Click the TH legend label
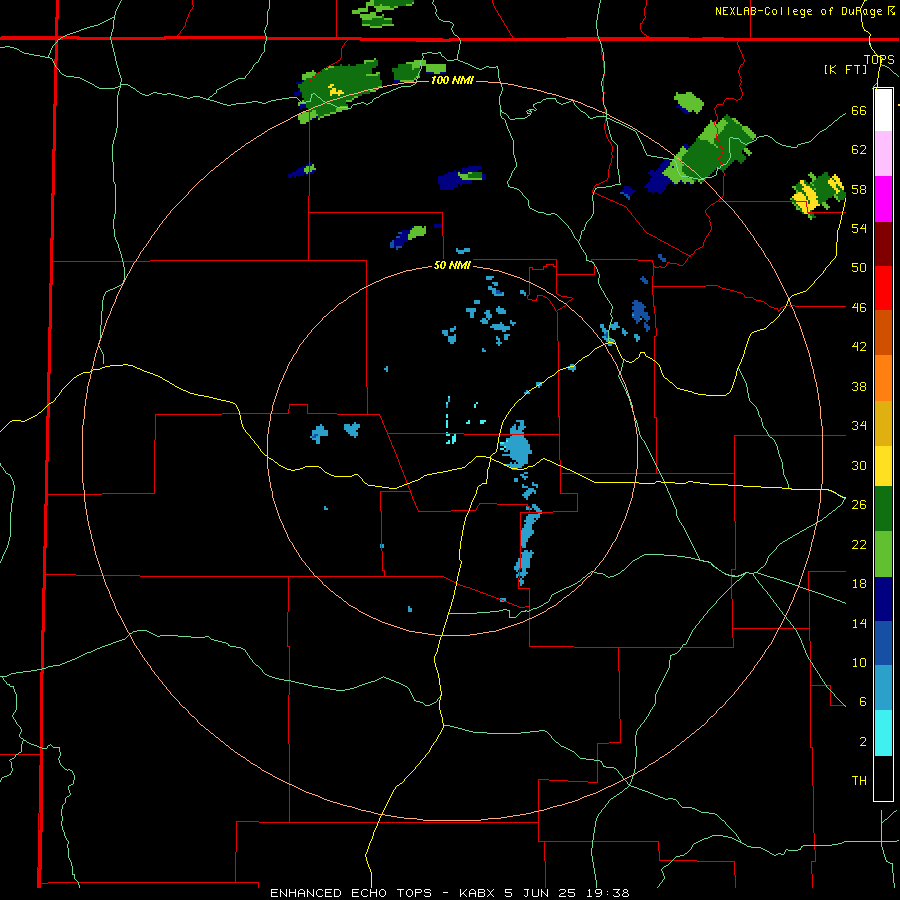This screenshot has width=900, height=900. pos(859,781)
